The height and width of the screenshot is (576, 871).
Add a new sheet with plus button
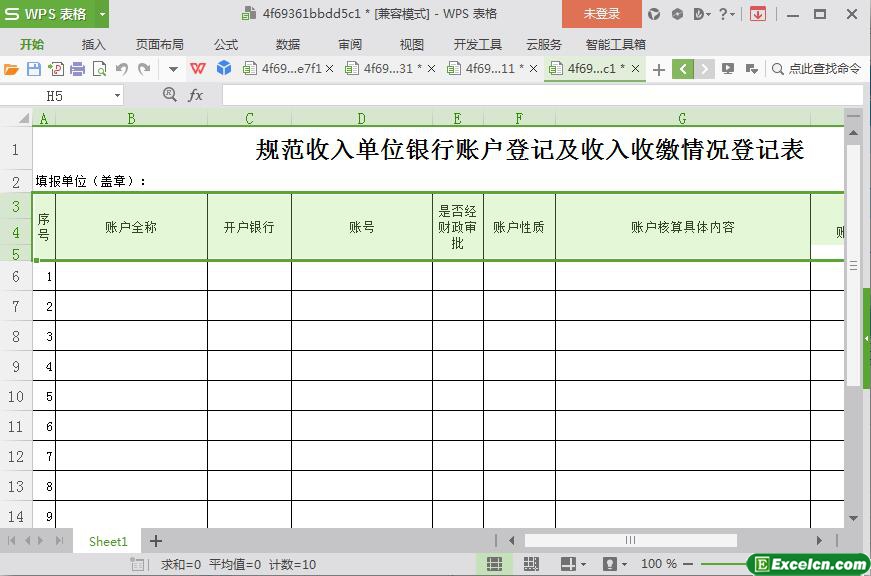(x=156, y=541)
